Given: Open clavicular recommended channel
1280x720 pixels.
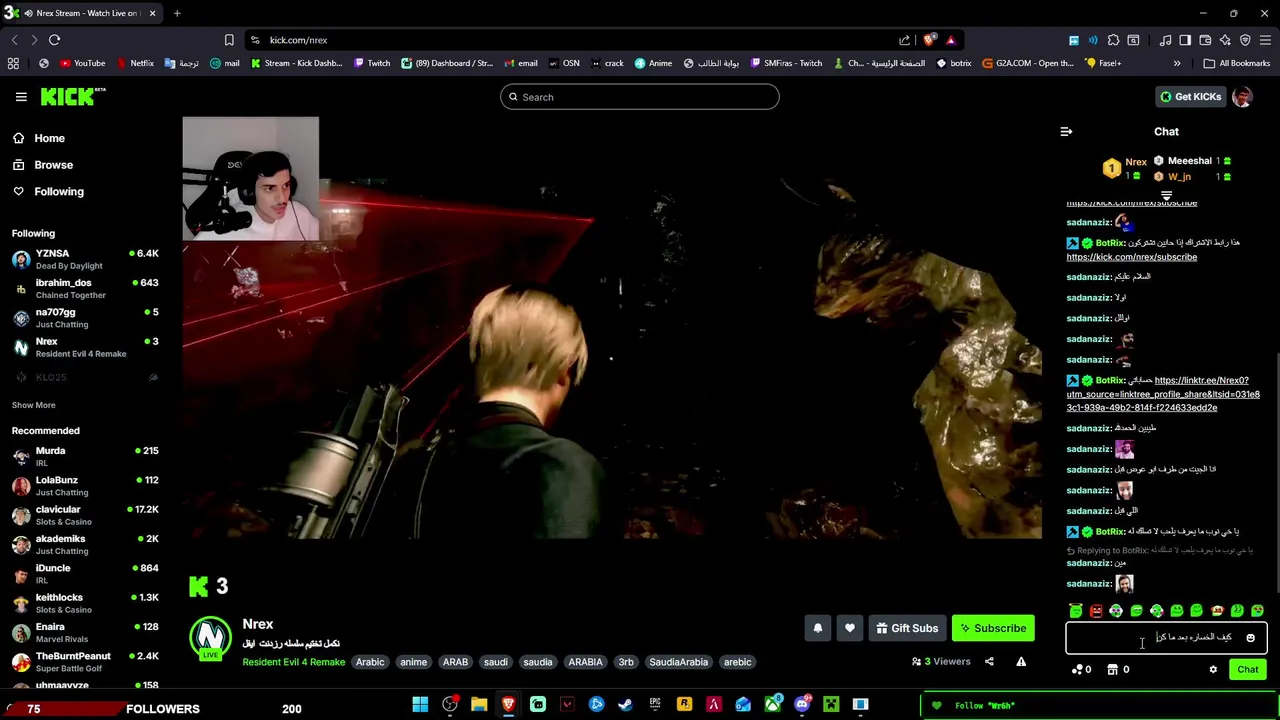Looking at the screenshot, I should click(x=85, y=515).
